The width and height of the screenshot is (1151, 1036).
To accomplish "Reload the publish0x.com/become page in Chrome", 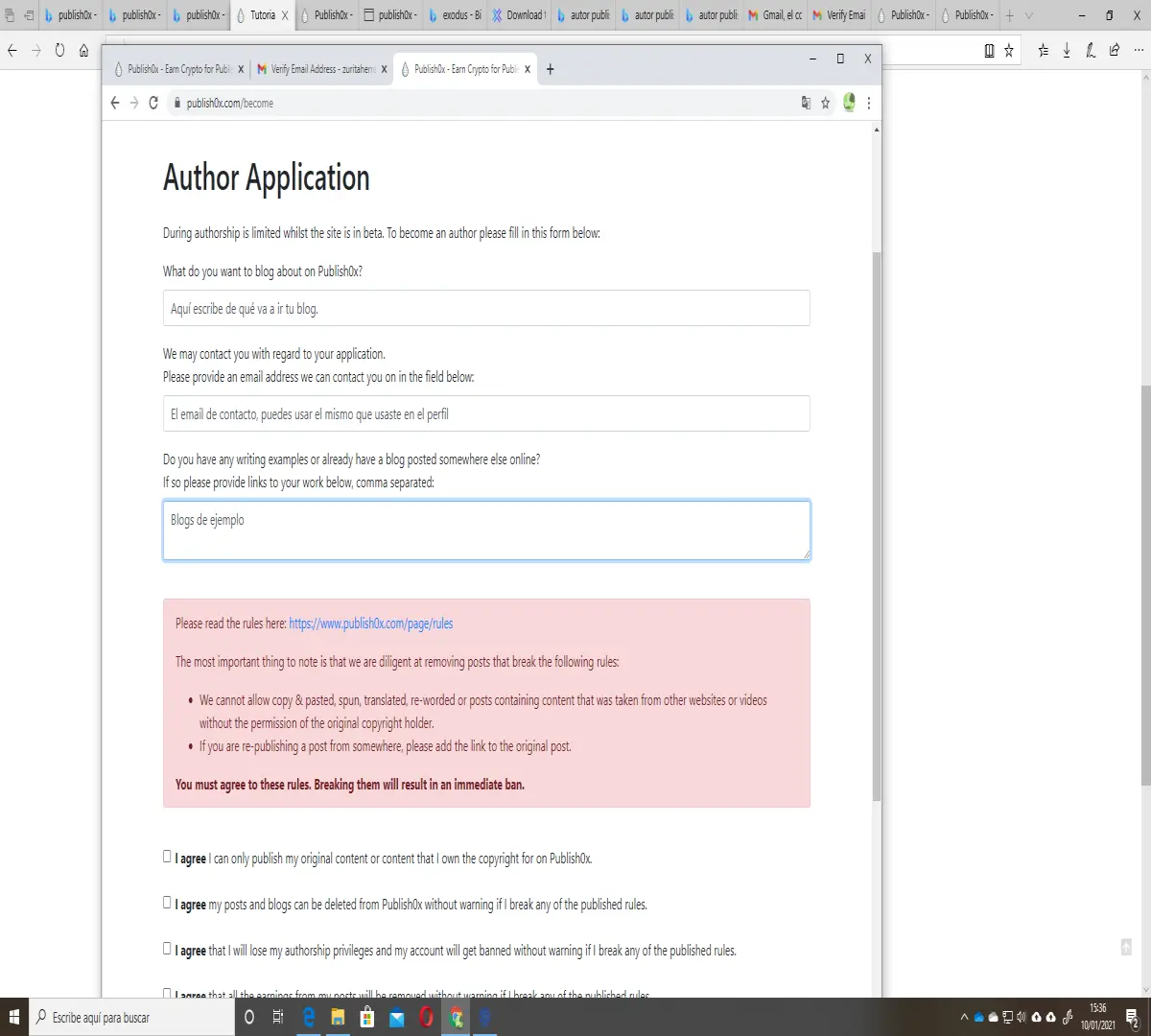I will [x=153, y=103].
